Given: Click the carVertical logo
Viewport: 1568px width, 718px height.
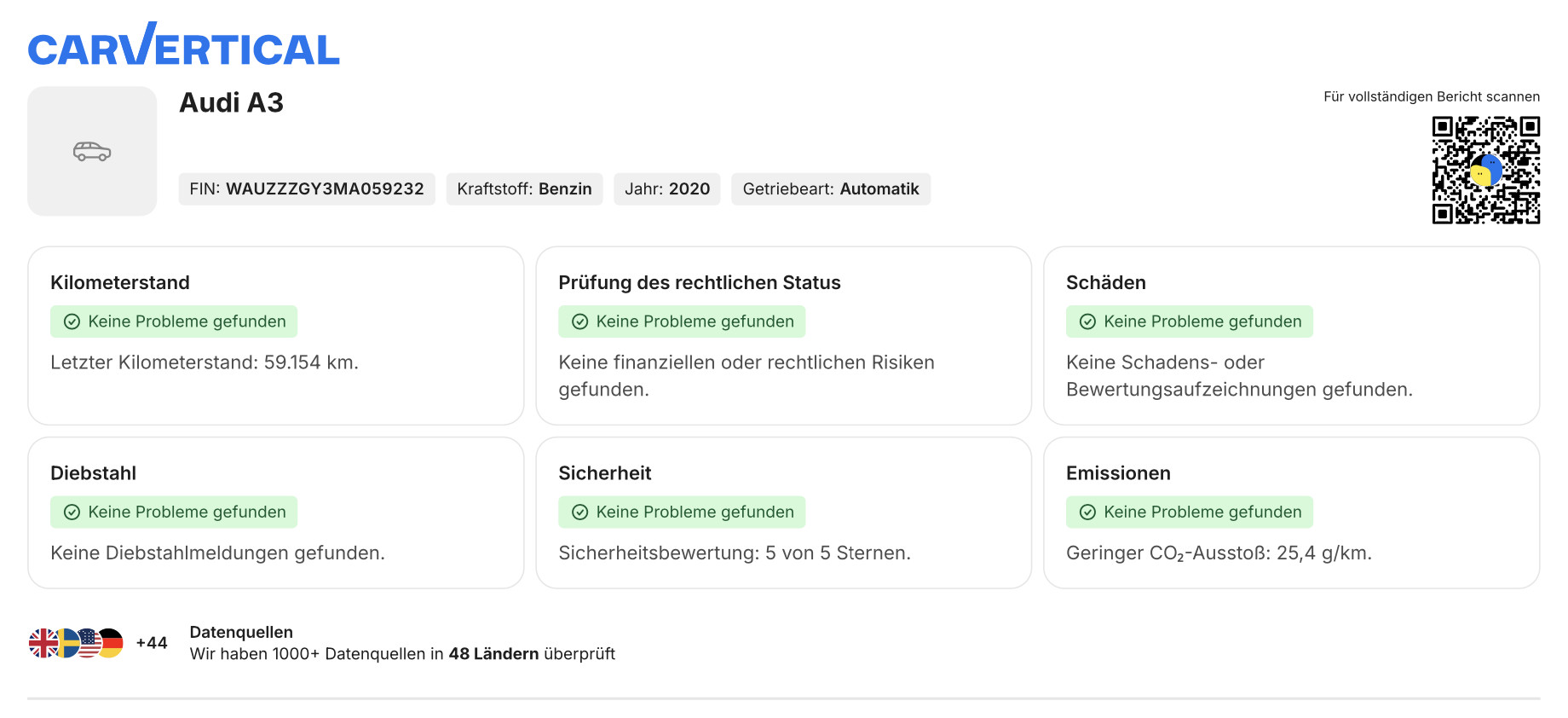Looking at the screenshot, I should (183, 47).
